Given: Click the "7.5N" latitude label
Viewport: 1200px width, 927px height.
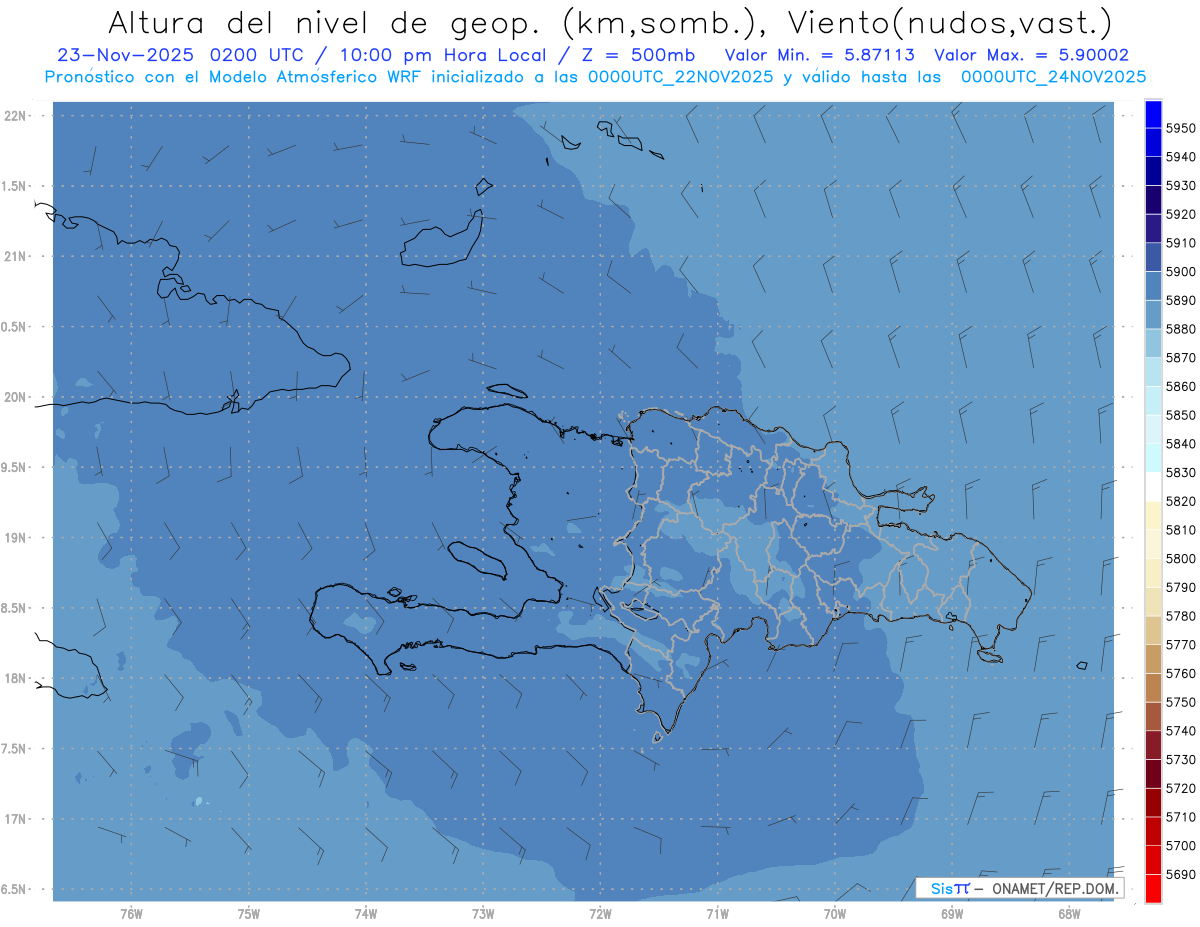Looking at the screenshot, I should pos(13,749).
